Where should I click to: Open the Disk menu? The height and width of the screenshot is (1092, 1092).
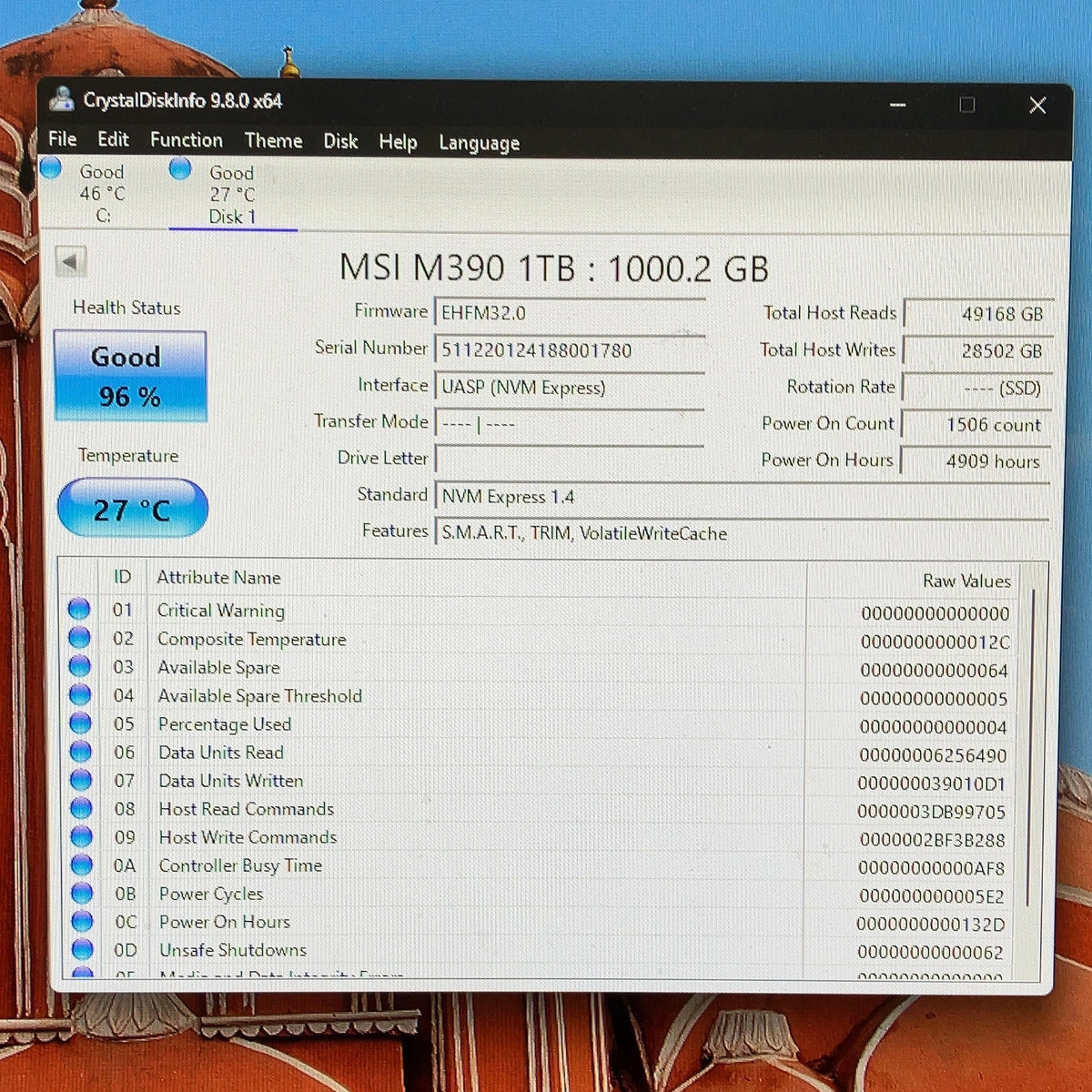pyautogui.click(x=340, y=141)
